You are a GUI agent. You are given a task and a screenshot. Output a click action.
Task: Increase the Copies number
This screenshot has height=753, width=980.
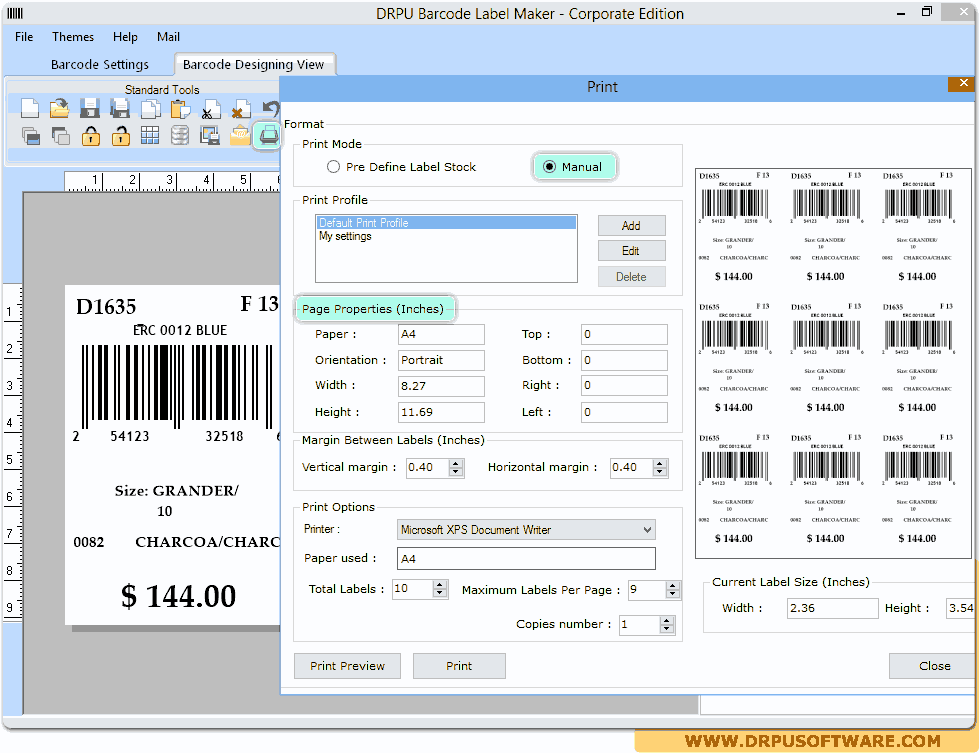pos(666,620)
